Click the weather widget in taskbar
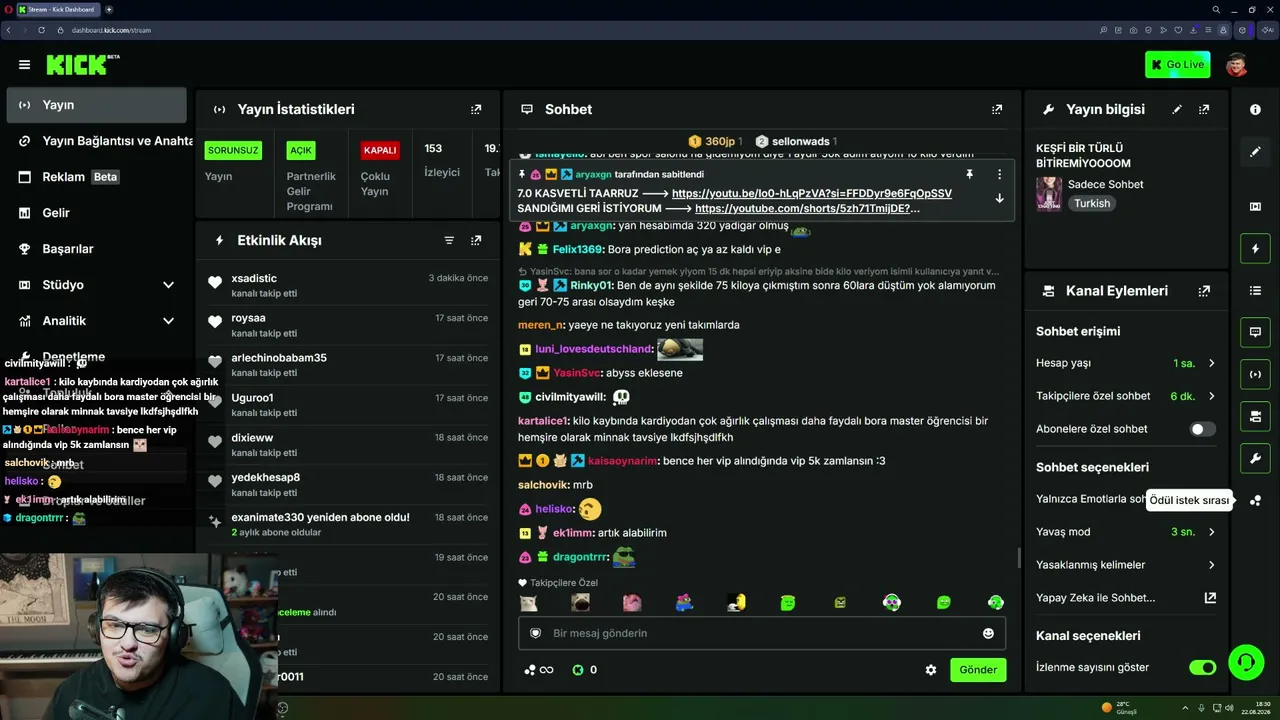The image size is (1280, 720). pos(1120,707)
